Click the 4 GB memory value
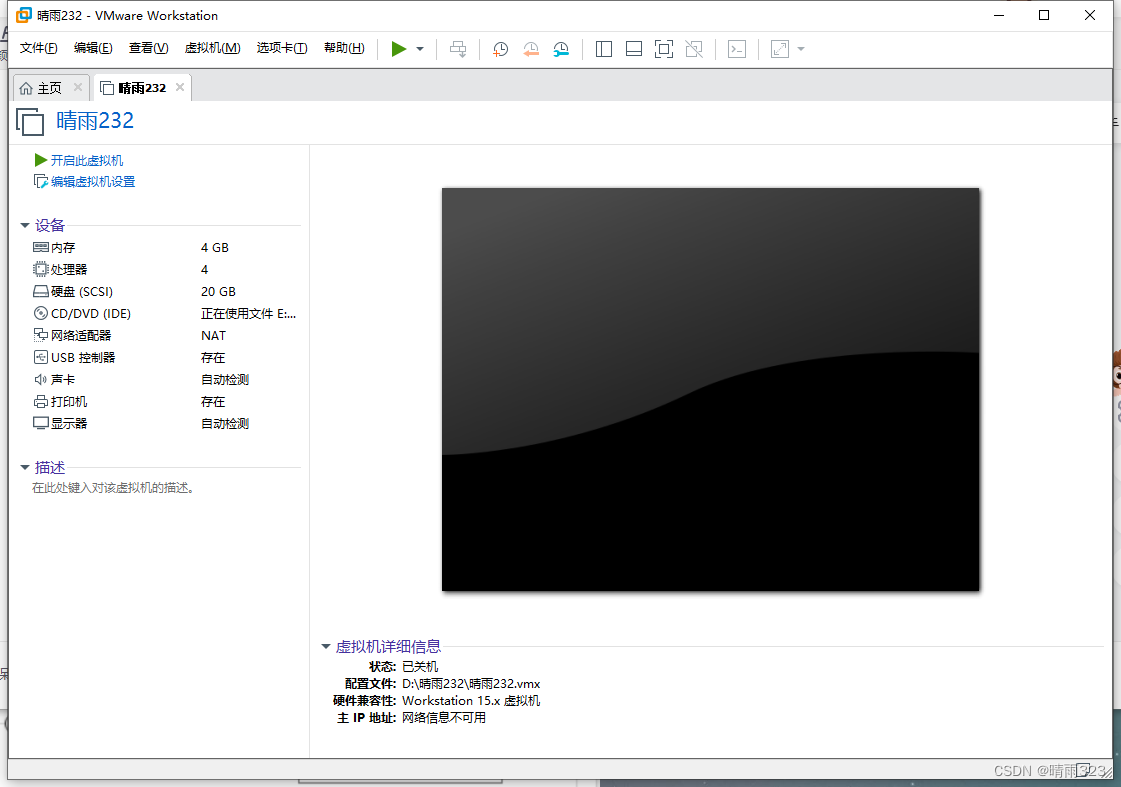The image size is (1121, 787). 214,247
